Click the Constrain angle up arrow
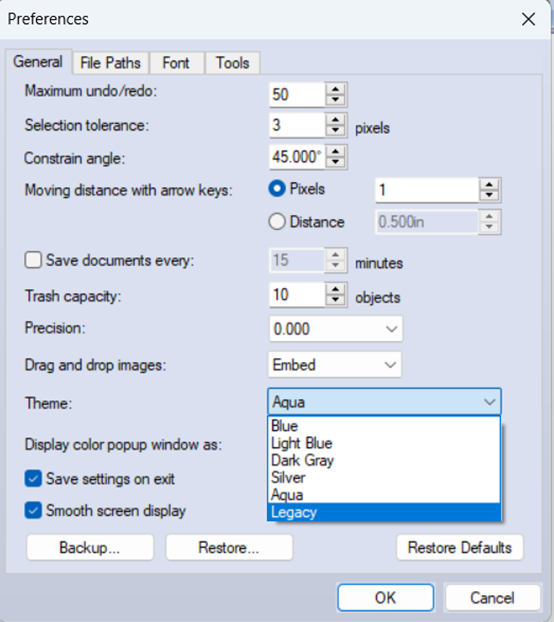The width and height of the screenshot is (554, 622). [335, 151]
